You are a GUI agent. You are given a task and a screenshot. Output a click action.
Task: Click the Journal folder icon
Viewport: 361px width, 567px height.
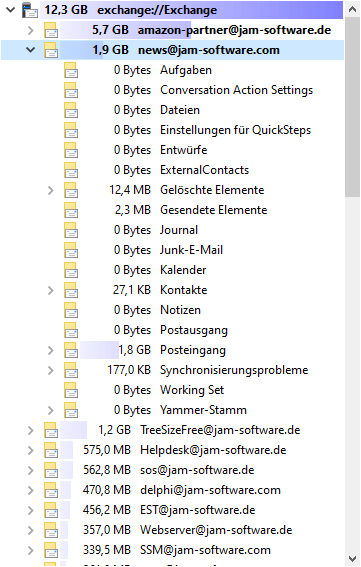tap(71, 230)
